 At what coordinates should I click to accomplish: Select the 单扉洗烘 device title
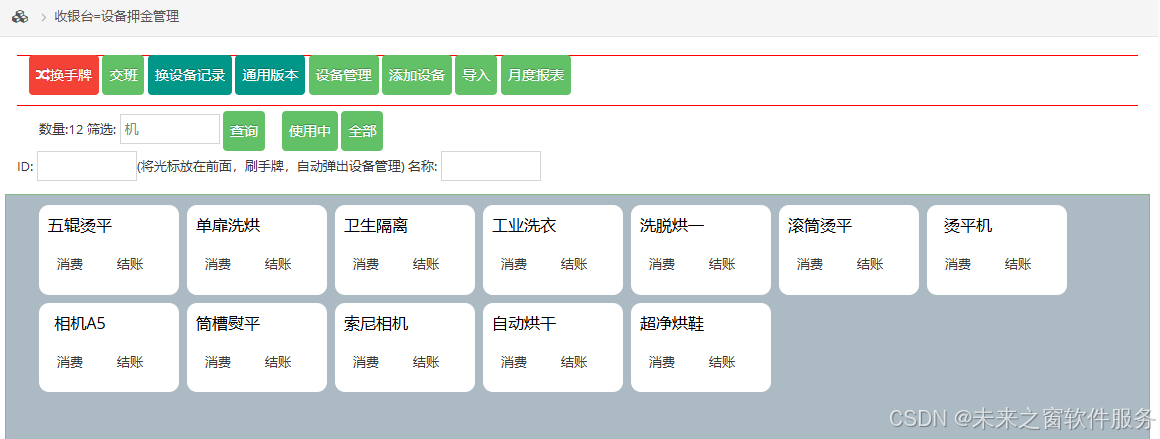[x=228, y=226]
